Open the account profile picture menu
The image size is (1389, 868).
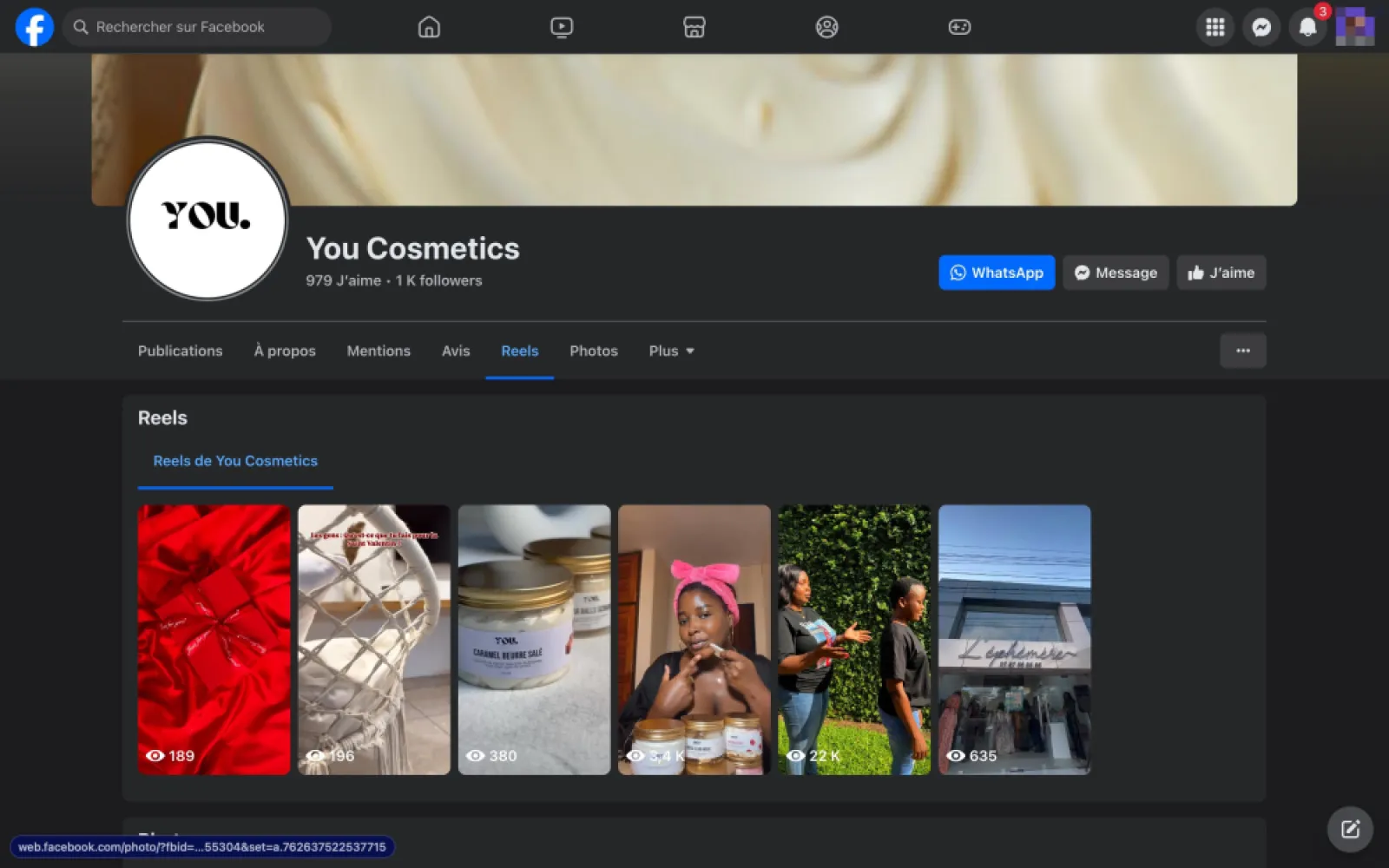click(1354, 27)
